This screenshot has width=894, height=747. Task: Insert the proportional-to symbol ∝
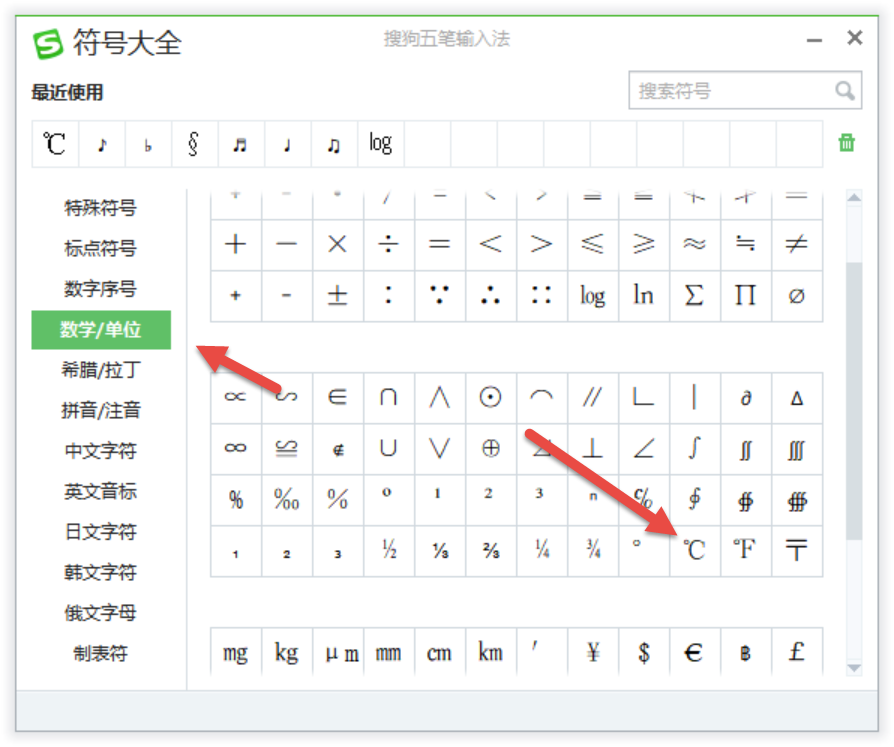(x=235, y=397)
